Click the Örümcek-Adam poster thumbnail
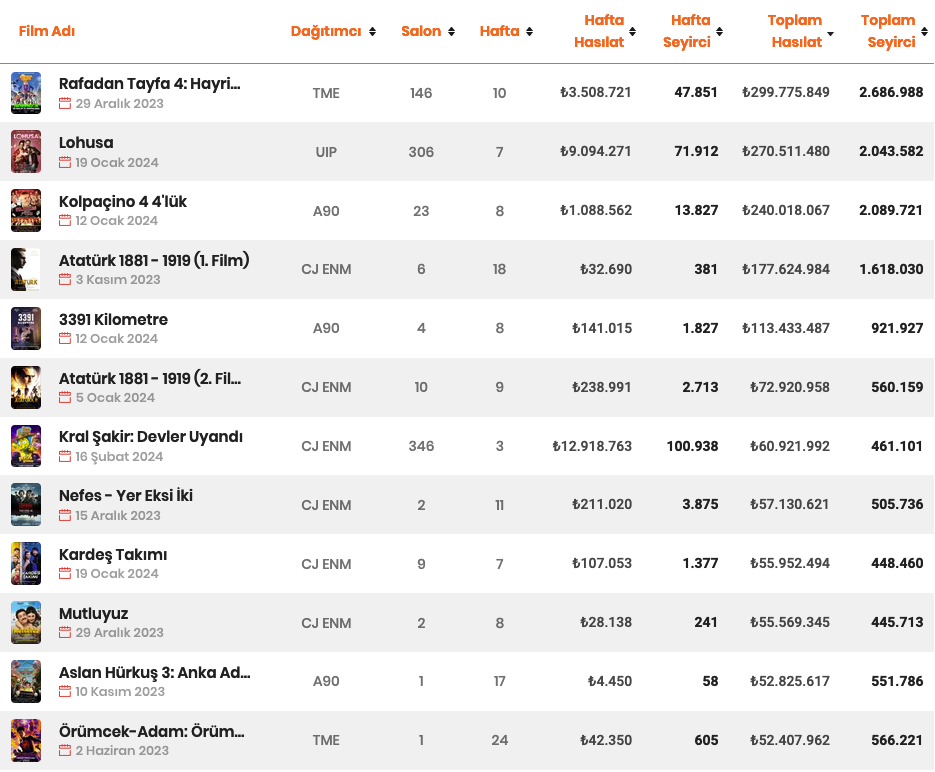The width and height of the screenshot is (935, 772). (x=26, y=740)
